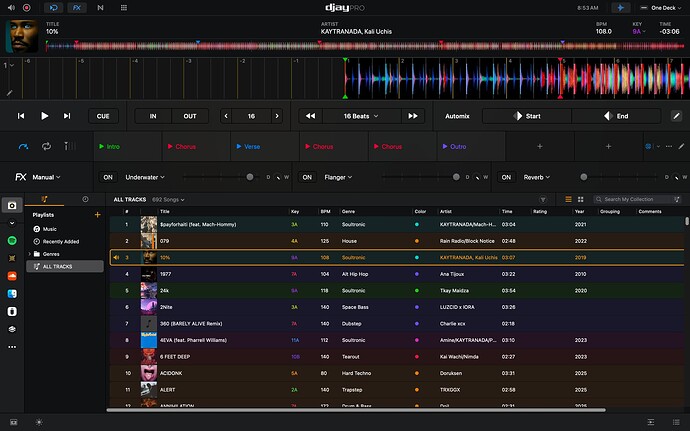Image resolution: width=690 pixels, height=431 pixels.
Task: Select ALL TRACKS in the sidebar
Action: click(65, 266)
